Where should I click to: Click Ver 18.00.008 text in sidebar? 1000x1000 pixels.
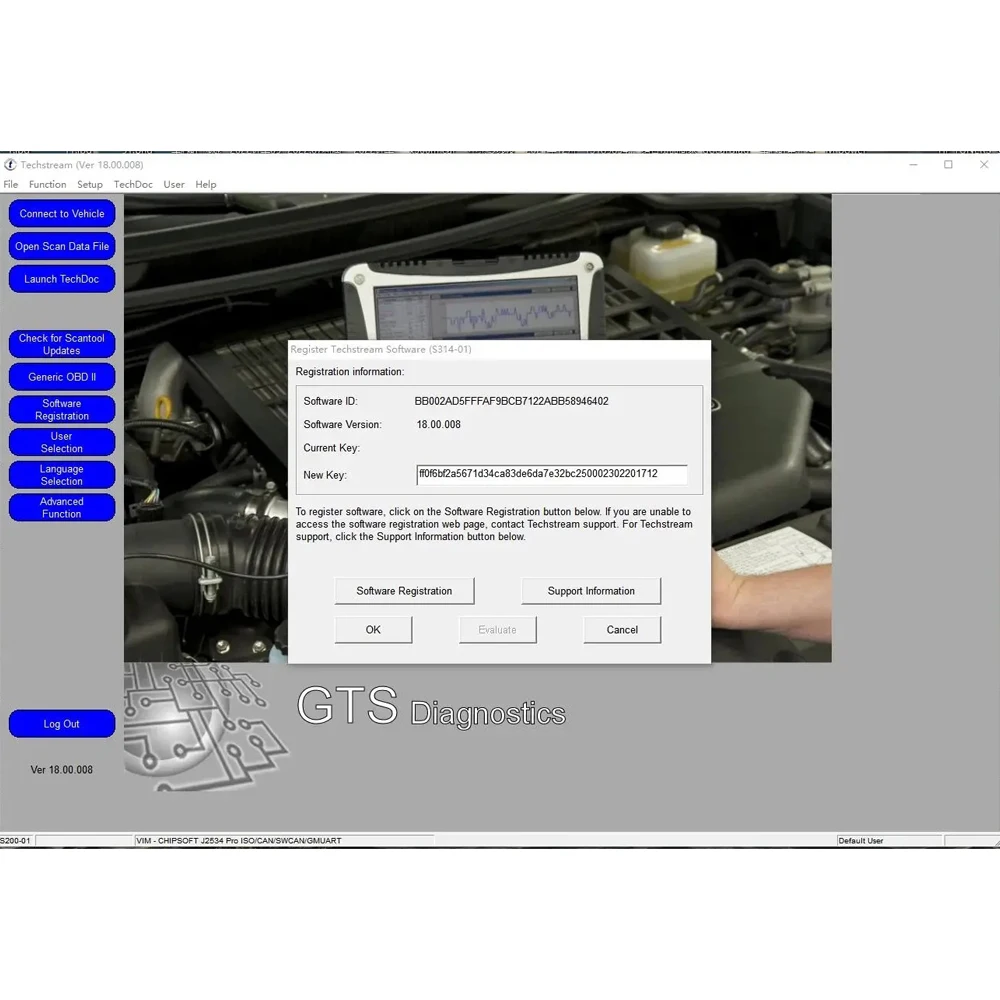(x=62, y=770)
